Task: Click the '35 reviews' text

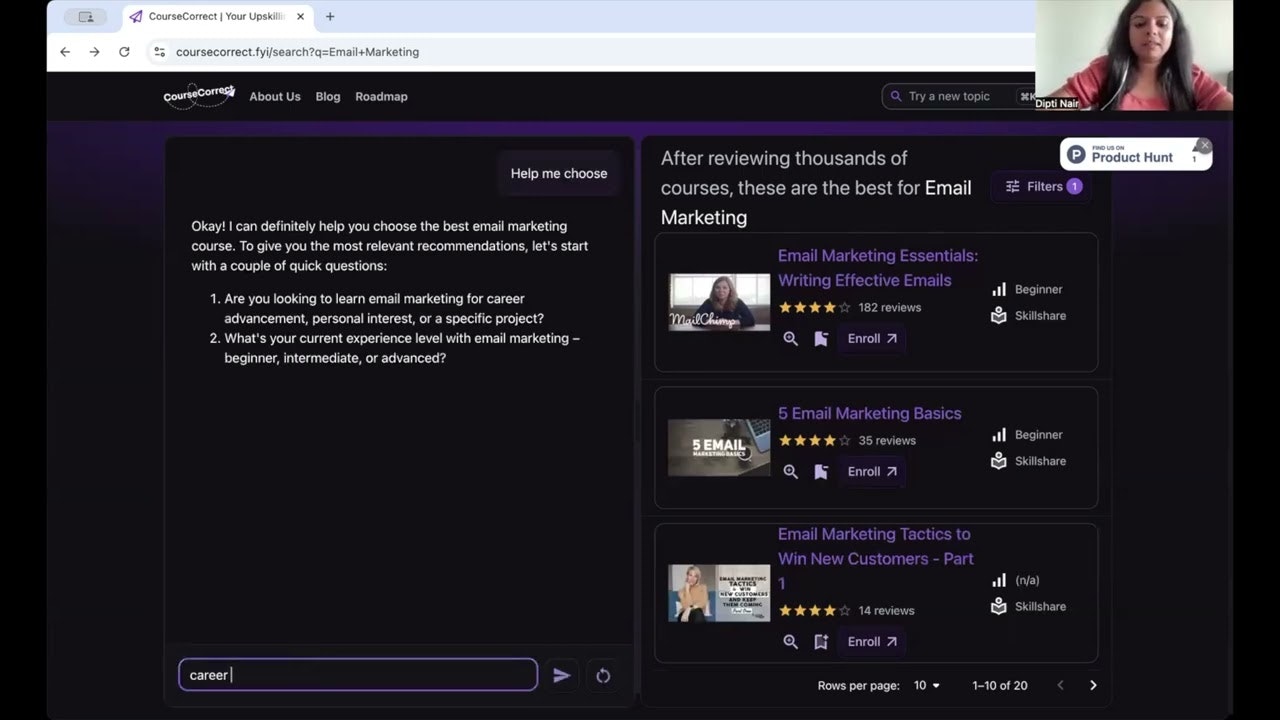Action: [x=887, y=440]
